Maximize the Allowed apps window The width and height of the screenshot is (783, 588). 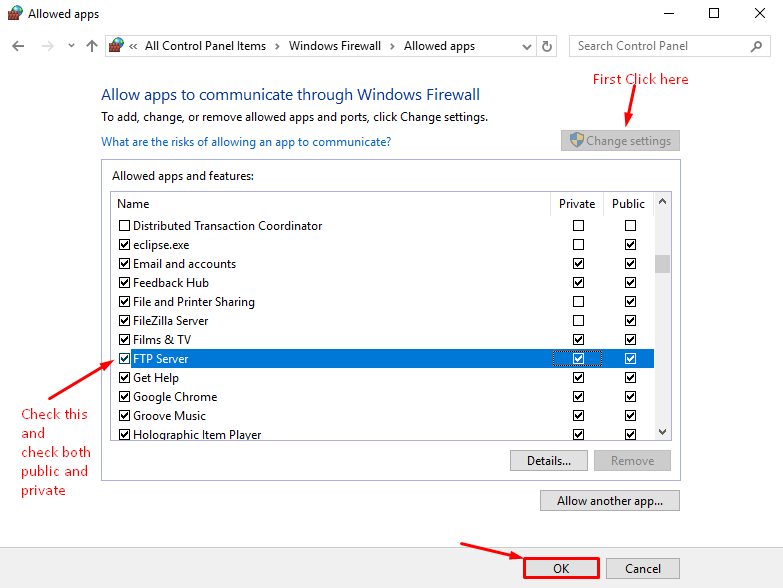point(714,13)
